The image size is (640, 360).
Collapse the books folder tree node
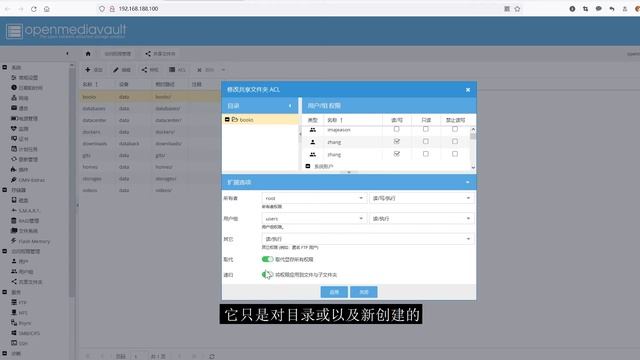(227, 120)
